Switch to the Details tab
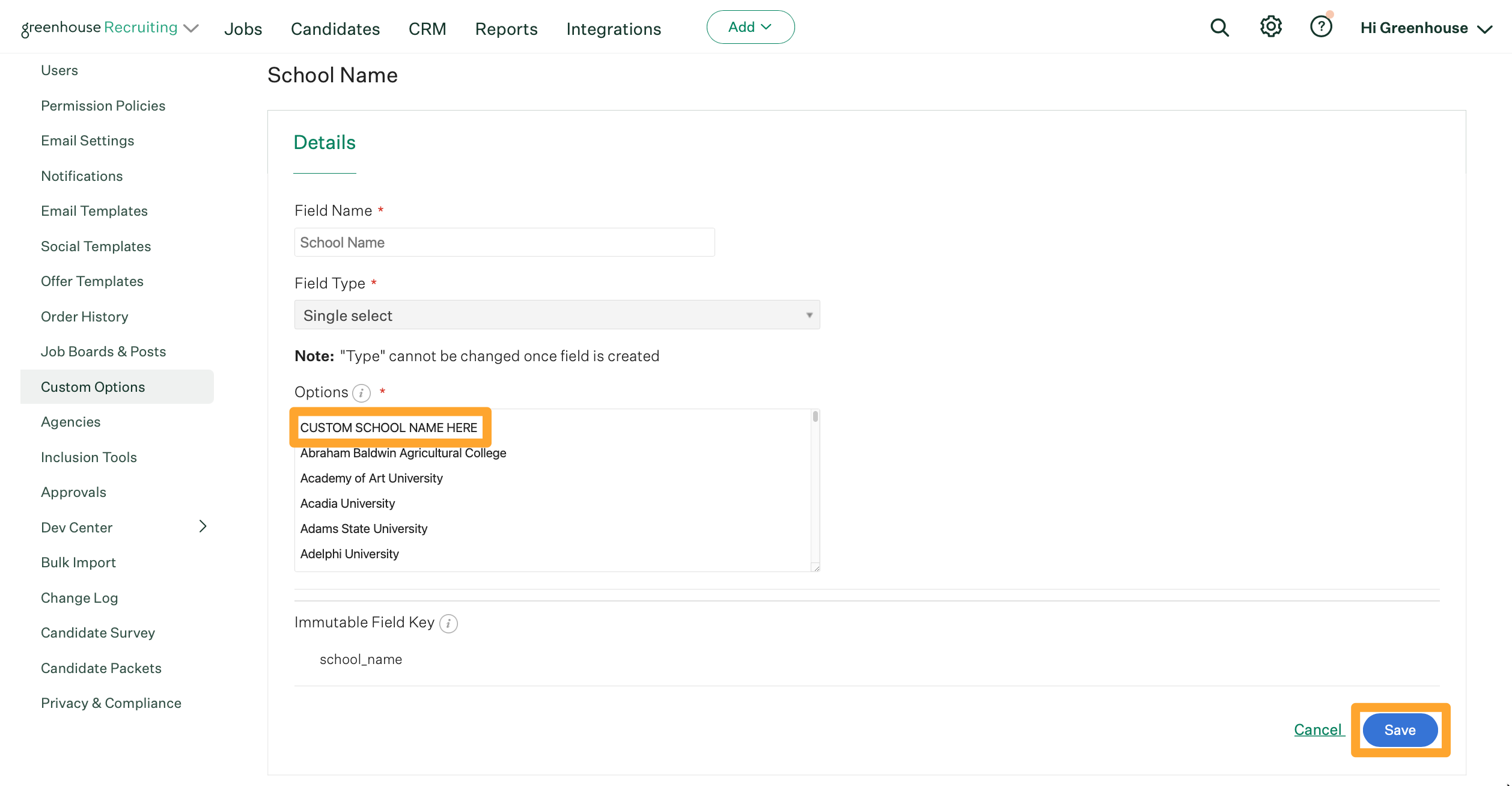Screen dimensions: 1512x786 (x=325, y=142)
